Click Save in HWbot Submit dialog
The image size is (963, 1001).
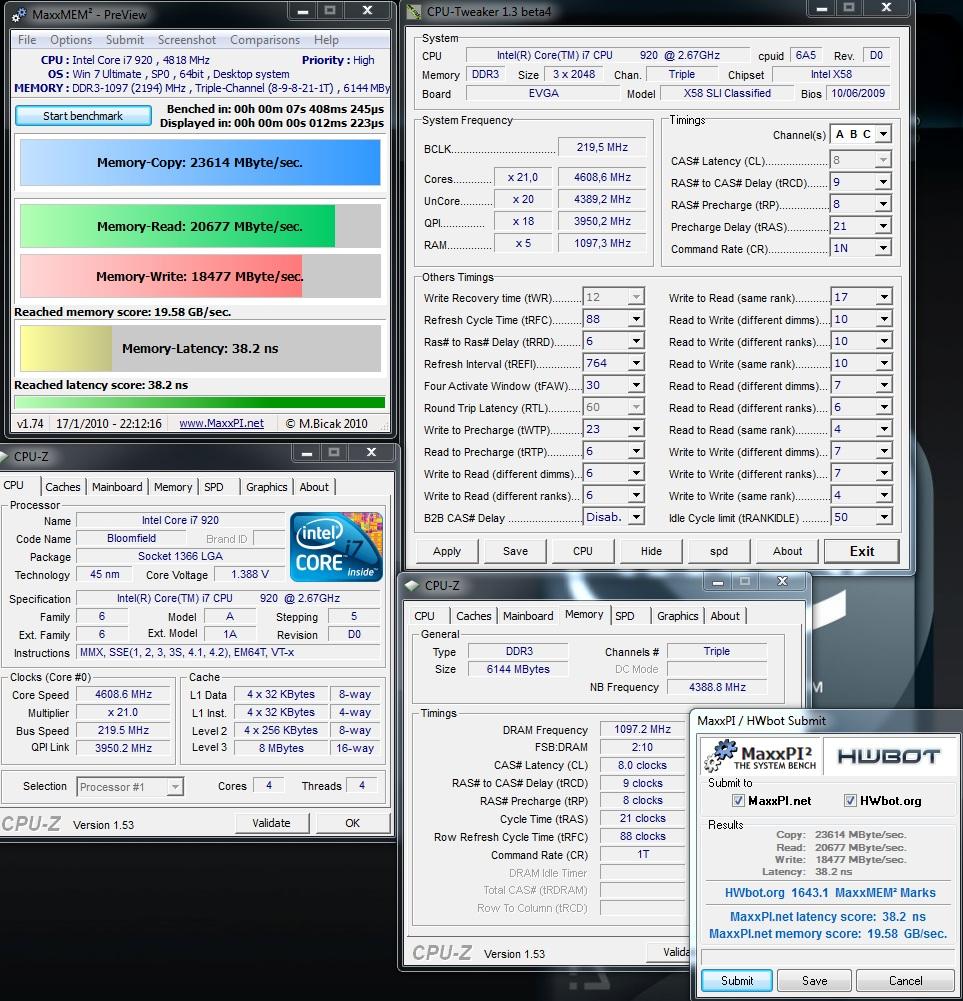pyautogui.click(x=814, y=981)
